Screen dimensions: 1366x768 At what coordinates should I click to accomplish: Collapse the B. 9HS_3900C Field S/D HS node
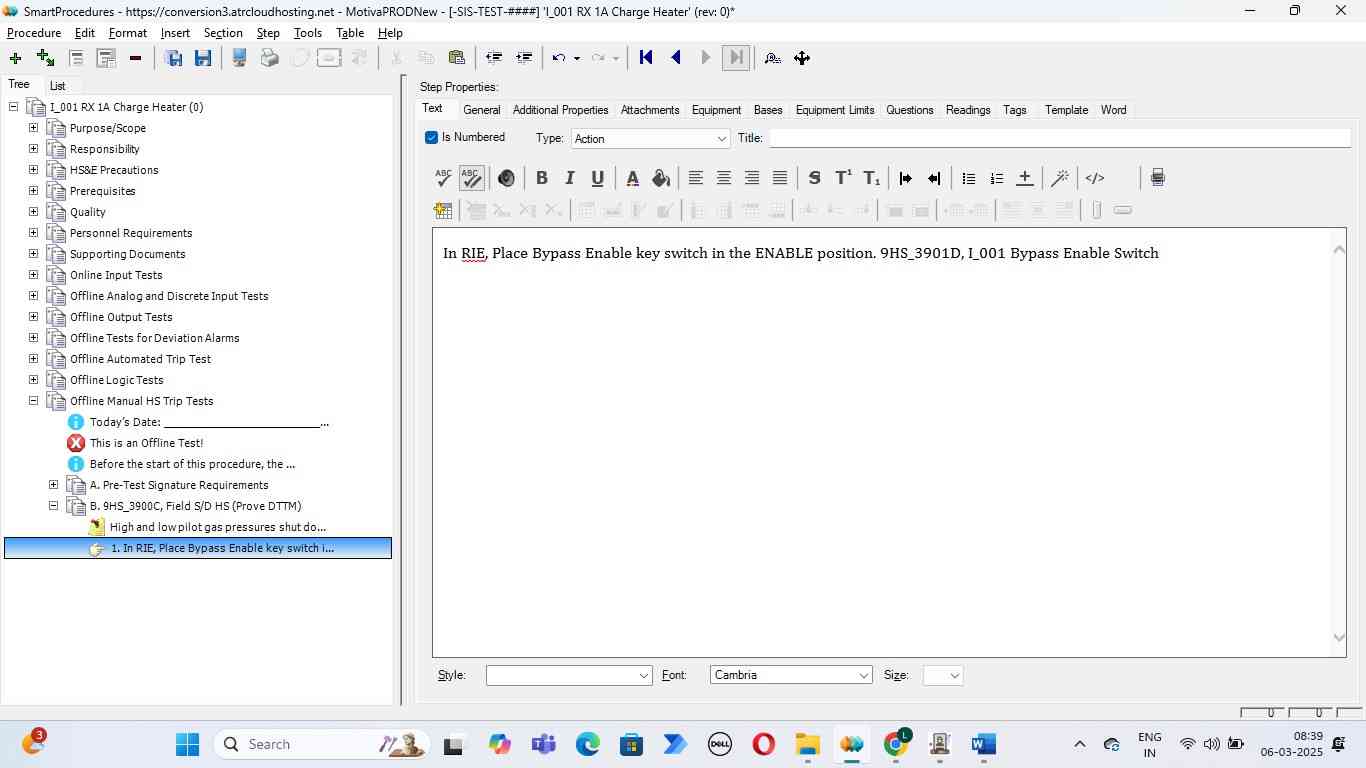click(x=53, y=506)
